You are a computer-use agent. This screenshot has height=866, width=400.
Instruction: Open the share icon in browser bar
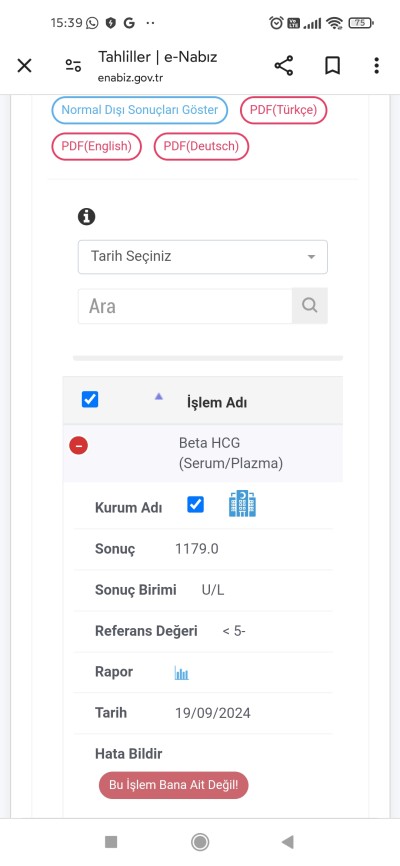283,66
